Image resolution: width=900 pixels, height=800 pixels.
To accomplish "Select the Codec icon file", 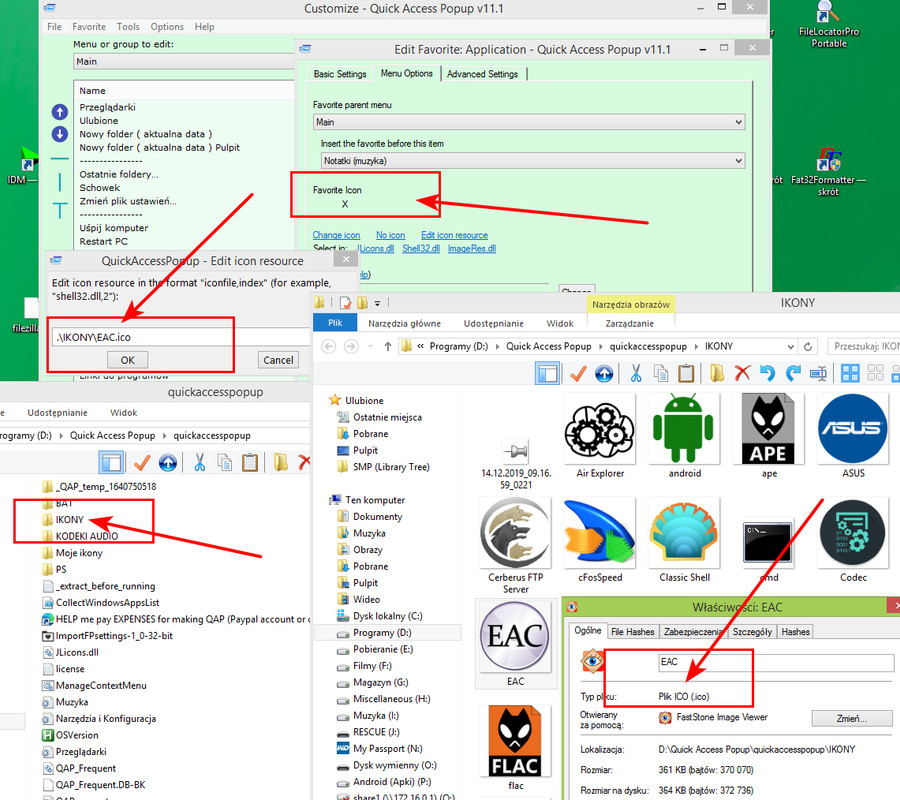I will pos(853,541).
